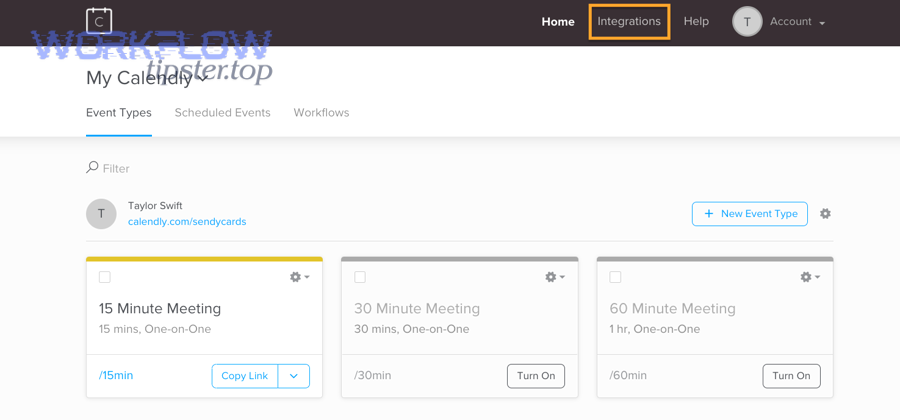
Task: Turn On the 60 Minute Meeting
Action: (792, 376)
